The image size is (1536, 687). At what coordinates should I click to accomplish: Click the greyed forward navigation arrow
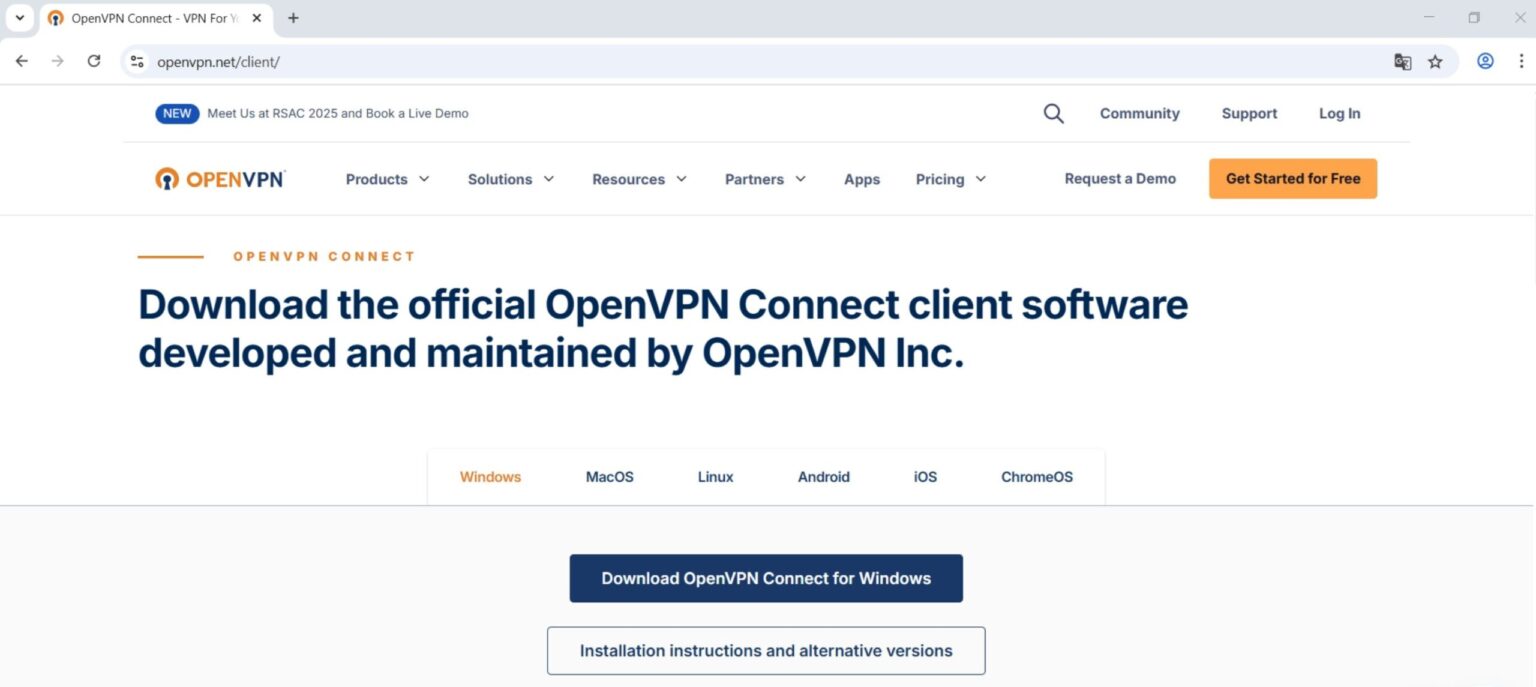[57, 61]
